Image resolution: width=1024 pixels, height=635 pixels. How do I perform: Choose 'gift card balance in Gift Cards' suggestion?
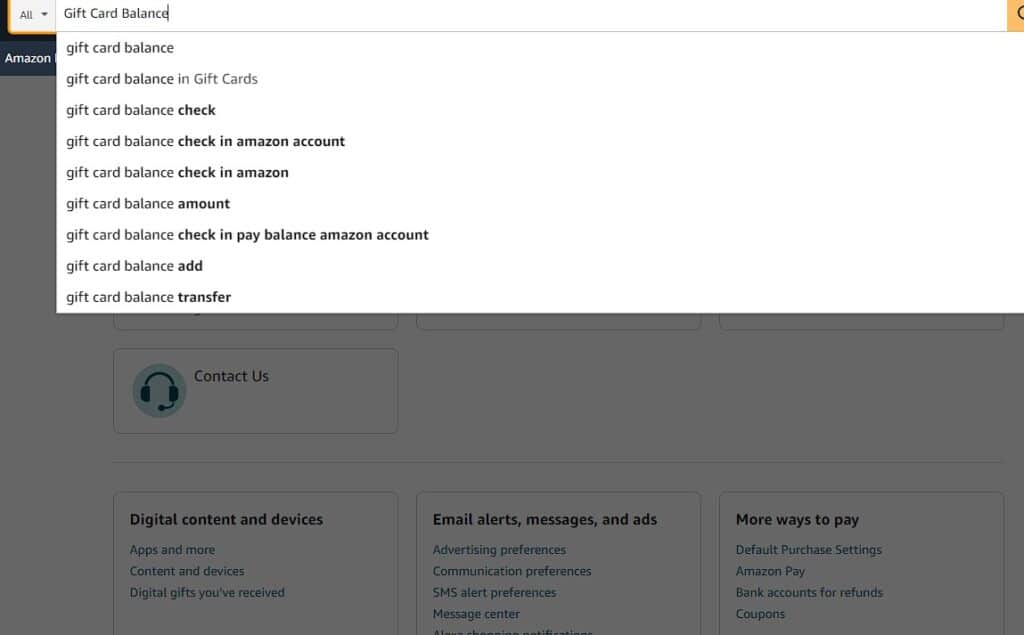tap(161, 79)
